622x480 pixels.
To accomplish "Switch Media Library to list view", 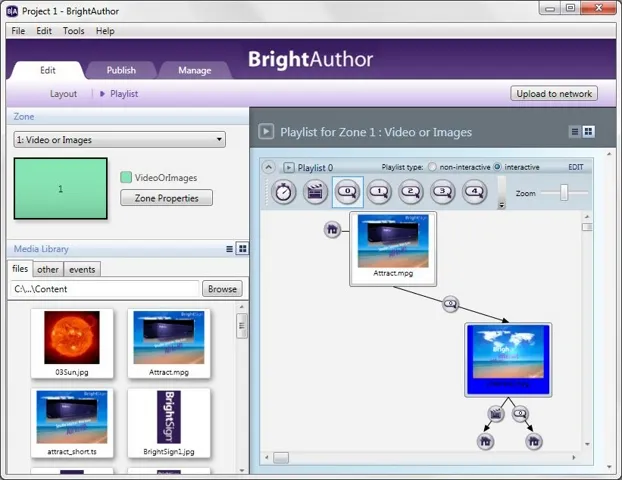I will coord(229,249).
